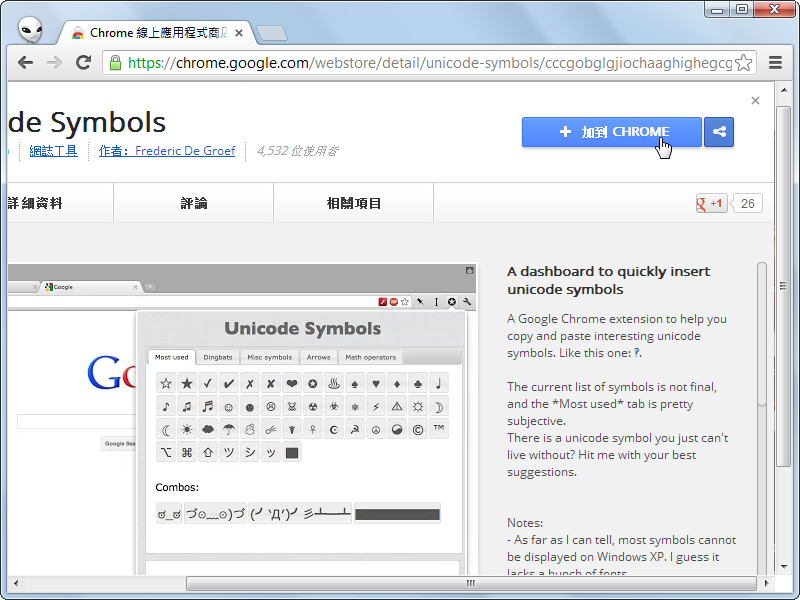
Task: Click the HTTPS padlock icon in the address bar
Action: click(x=118, y=62)
